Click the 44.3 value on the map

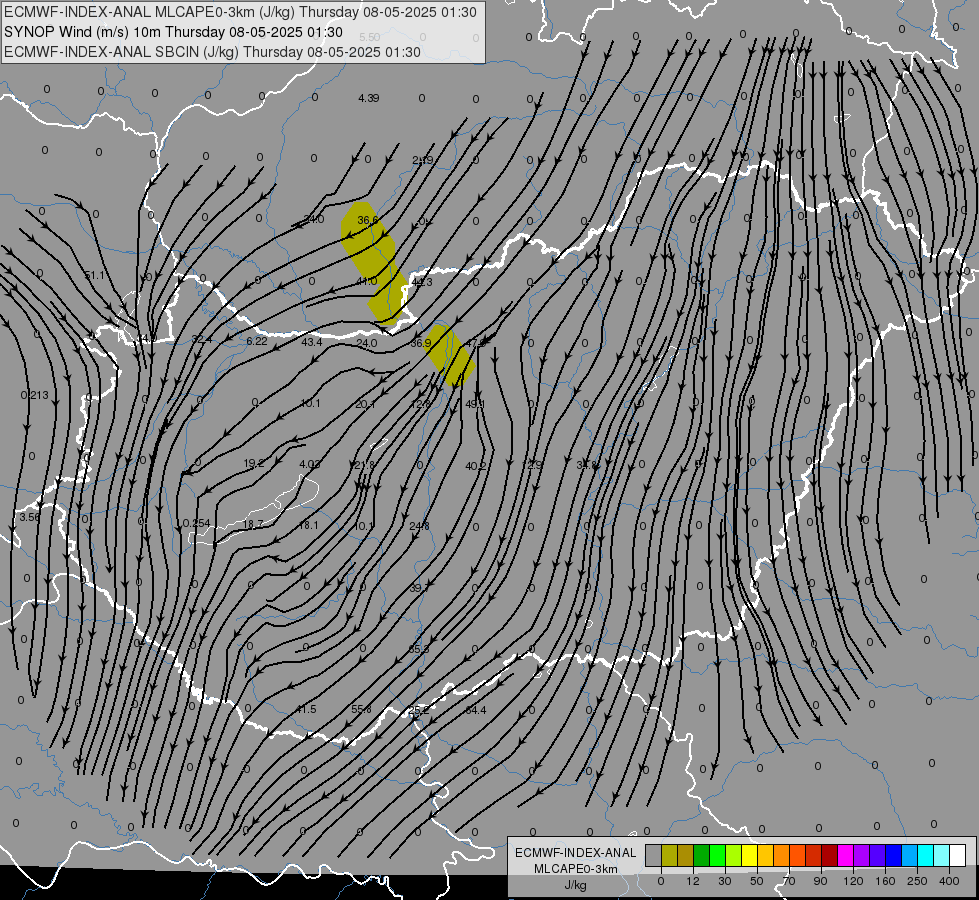pyautogui.click(x=422, y=282)
